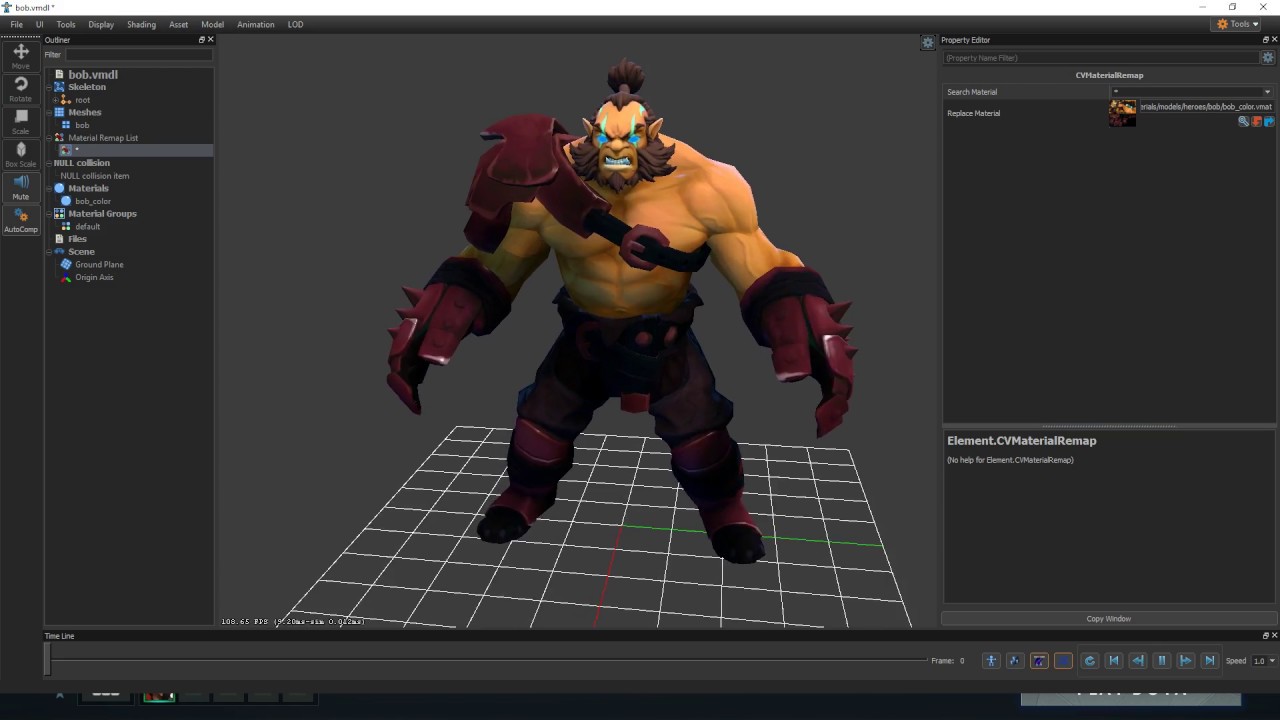Select the Move tool
Screen dimensions: 1280x720
(x=20, y=56)
